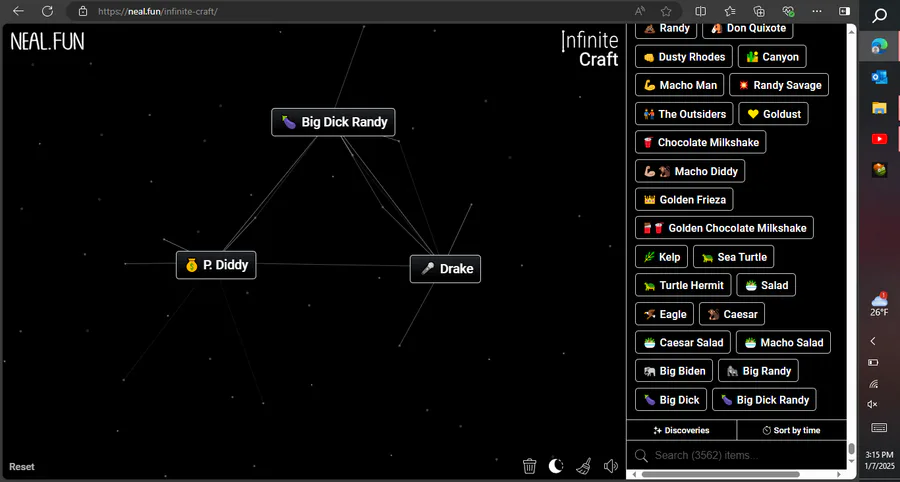Select the P. Diddy canvas element
Image resolution: width=900 pixels, height=482 pixels.
click(216, 265)
